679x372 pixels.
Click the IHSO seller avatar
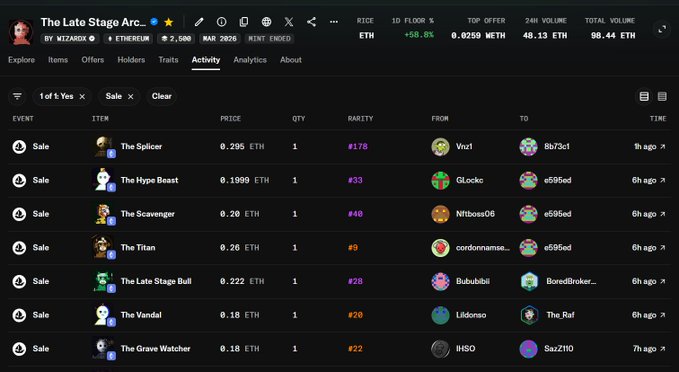tap(440, 349)
